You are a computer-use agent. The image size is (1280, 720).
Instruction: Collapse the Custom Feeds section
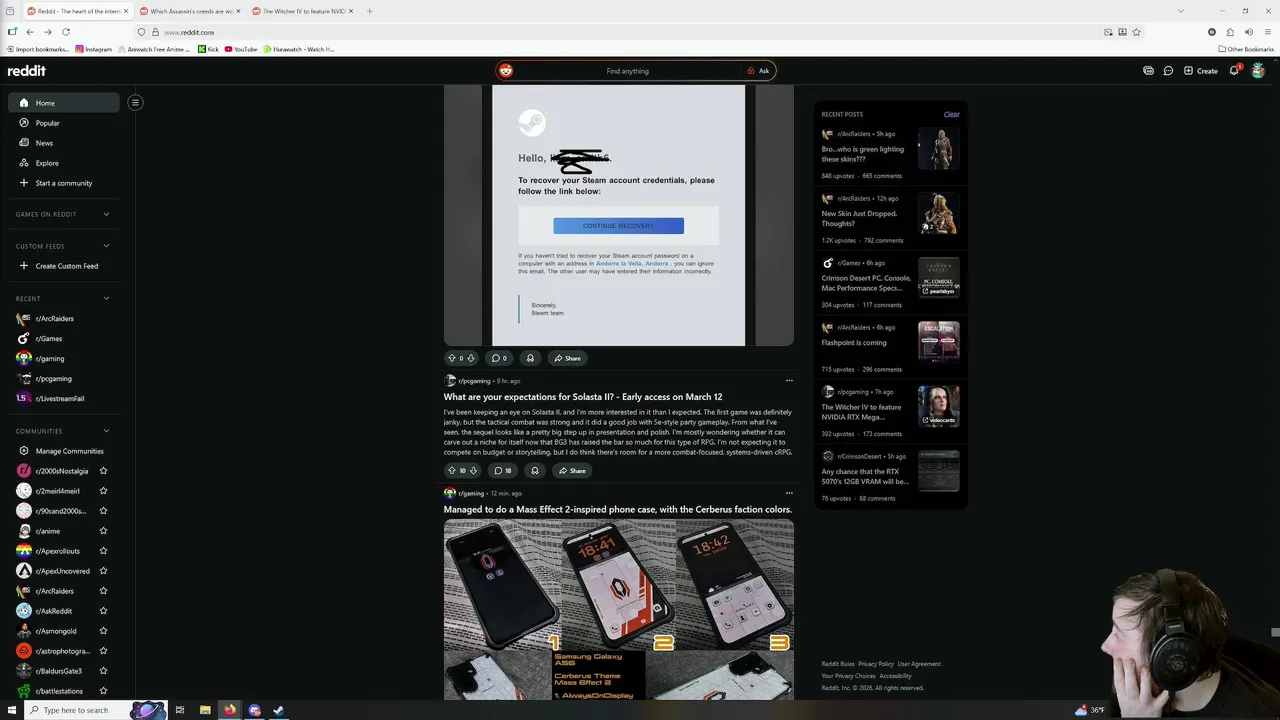pos(106,246)
